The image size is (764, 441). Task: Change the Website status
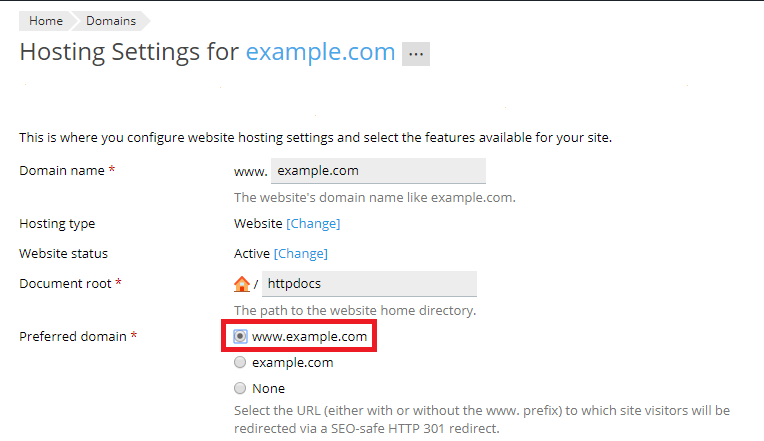(x=301, y=254)
